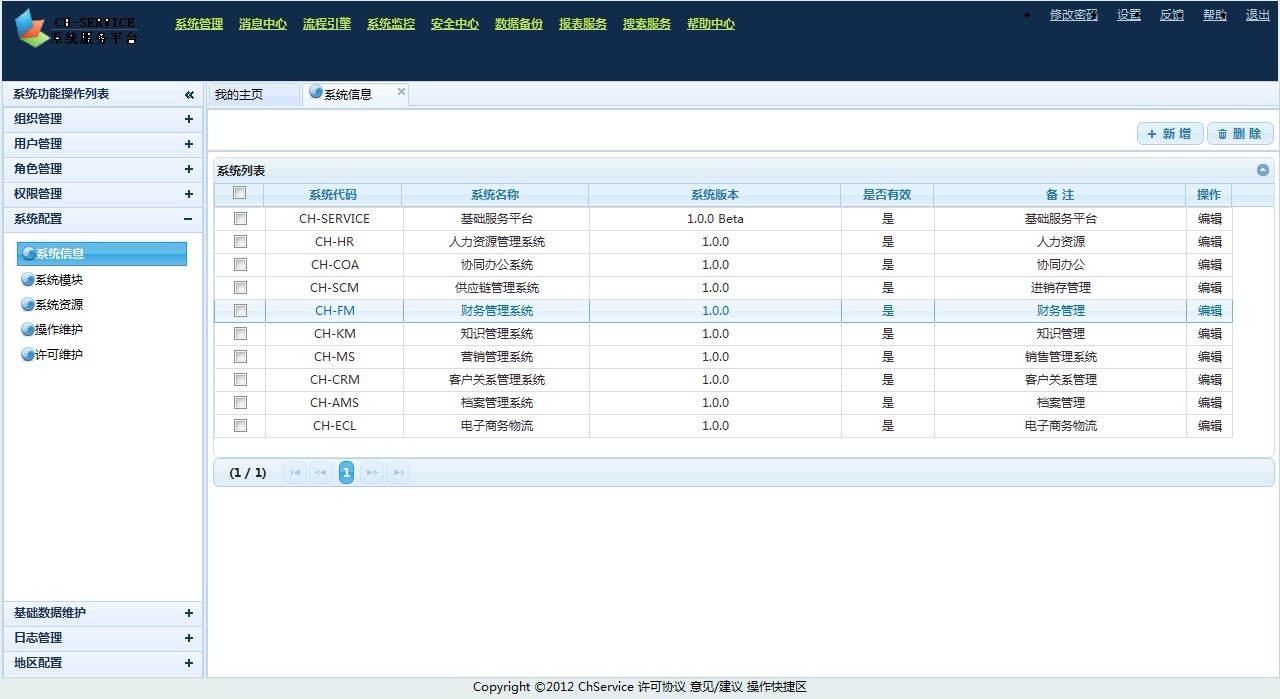Toggle the select-all header checkbox
The image size is (1280, 699).
240,193
